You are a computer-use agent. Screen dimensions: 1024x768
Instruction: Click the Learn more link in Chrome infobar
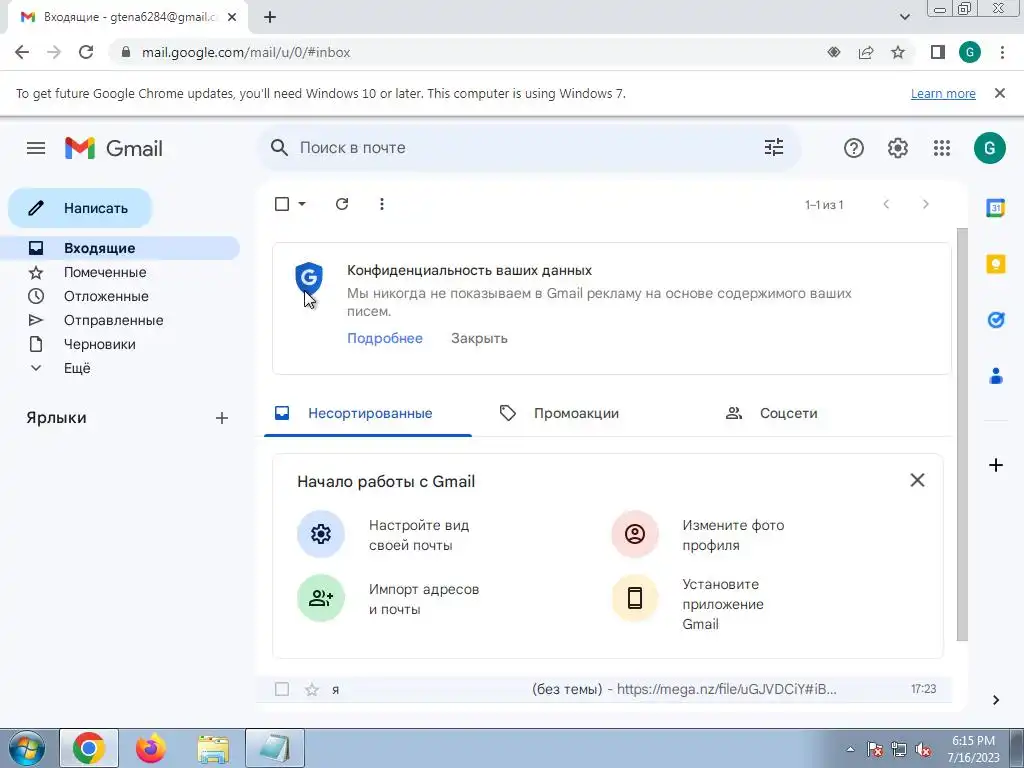943,93
